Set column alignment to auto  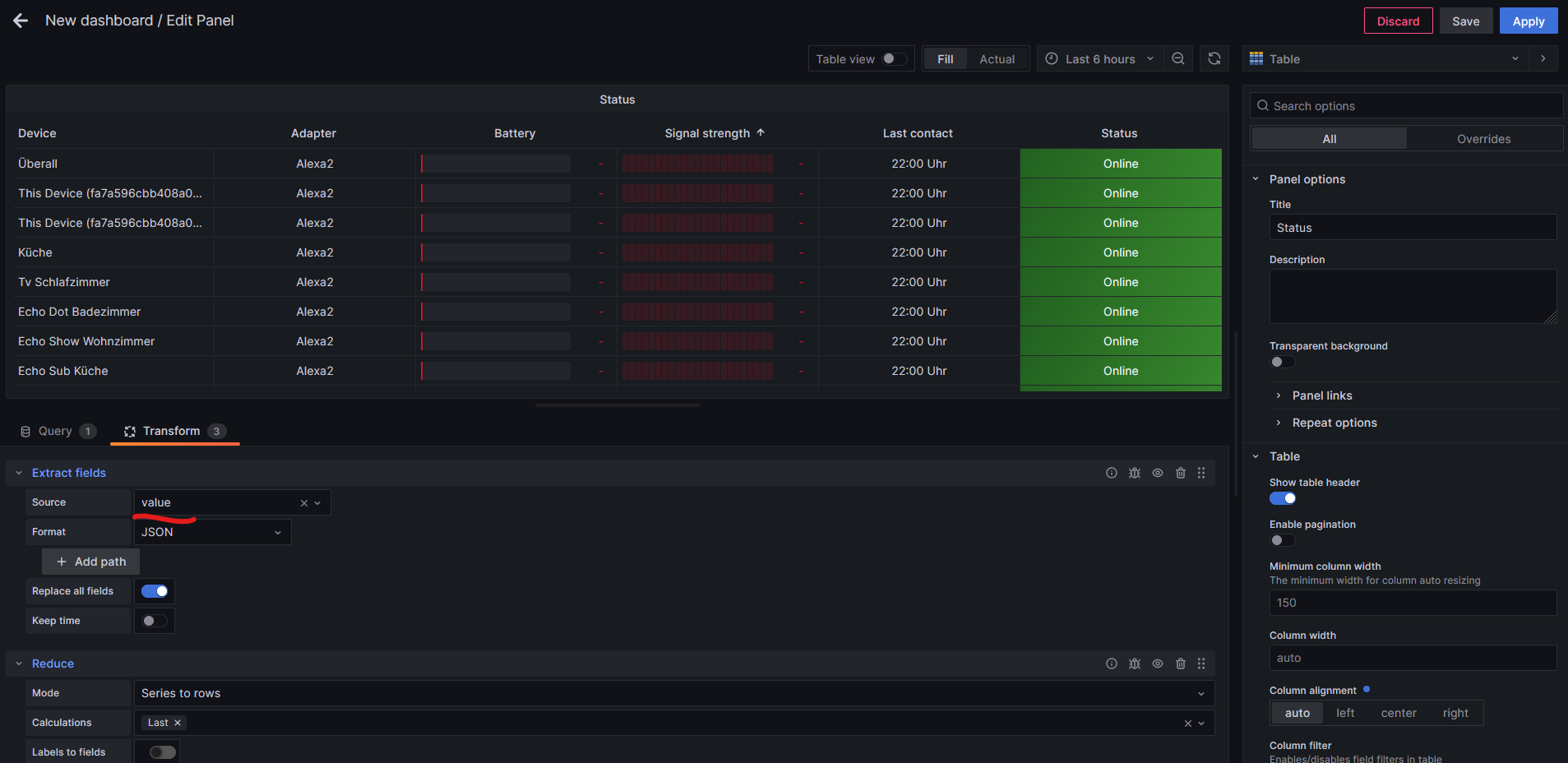(1297, 713)
